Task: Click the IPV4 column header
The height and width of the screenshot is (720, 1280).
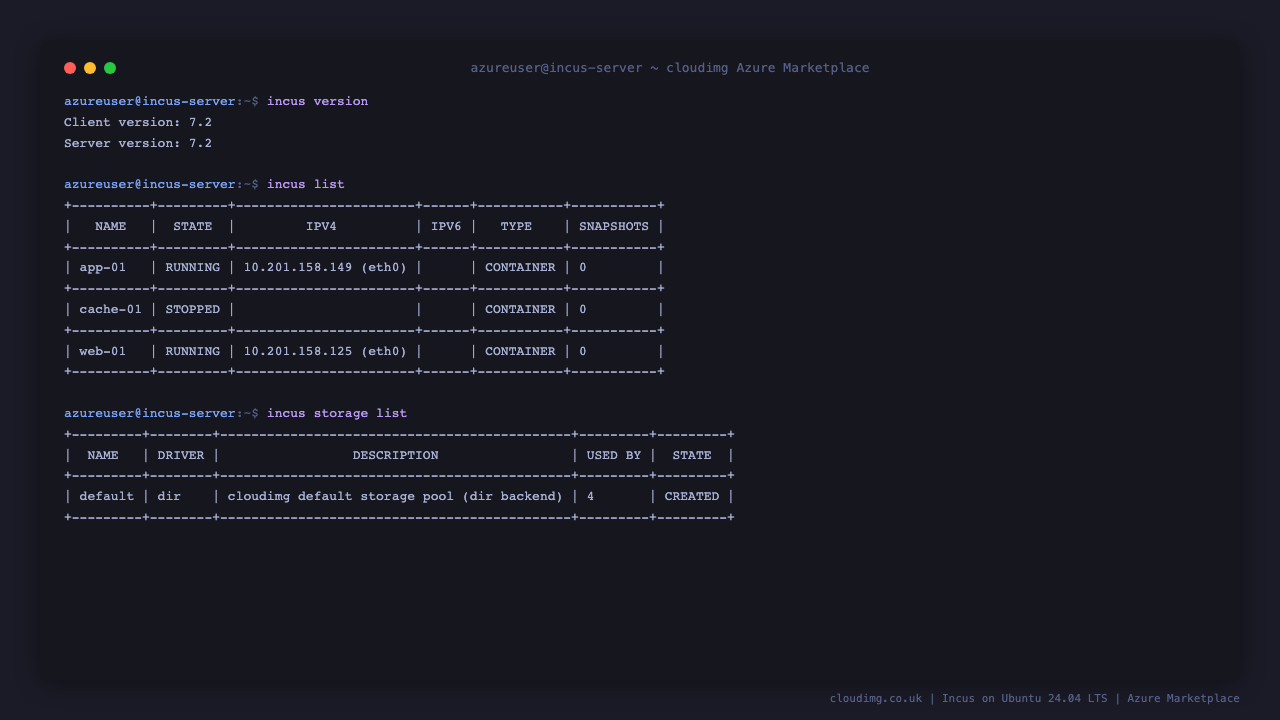Action: point(321,226)
